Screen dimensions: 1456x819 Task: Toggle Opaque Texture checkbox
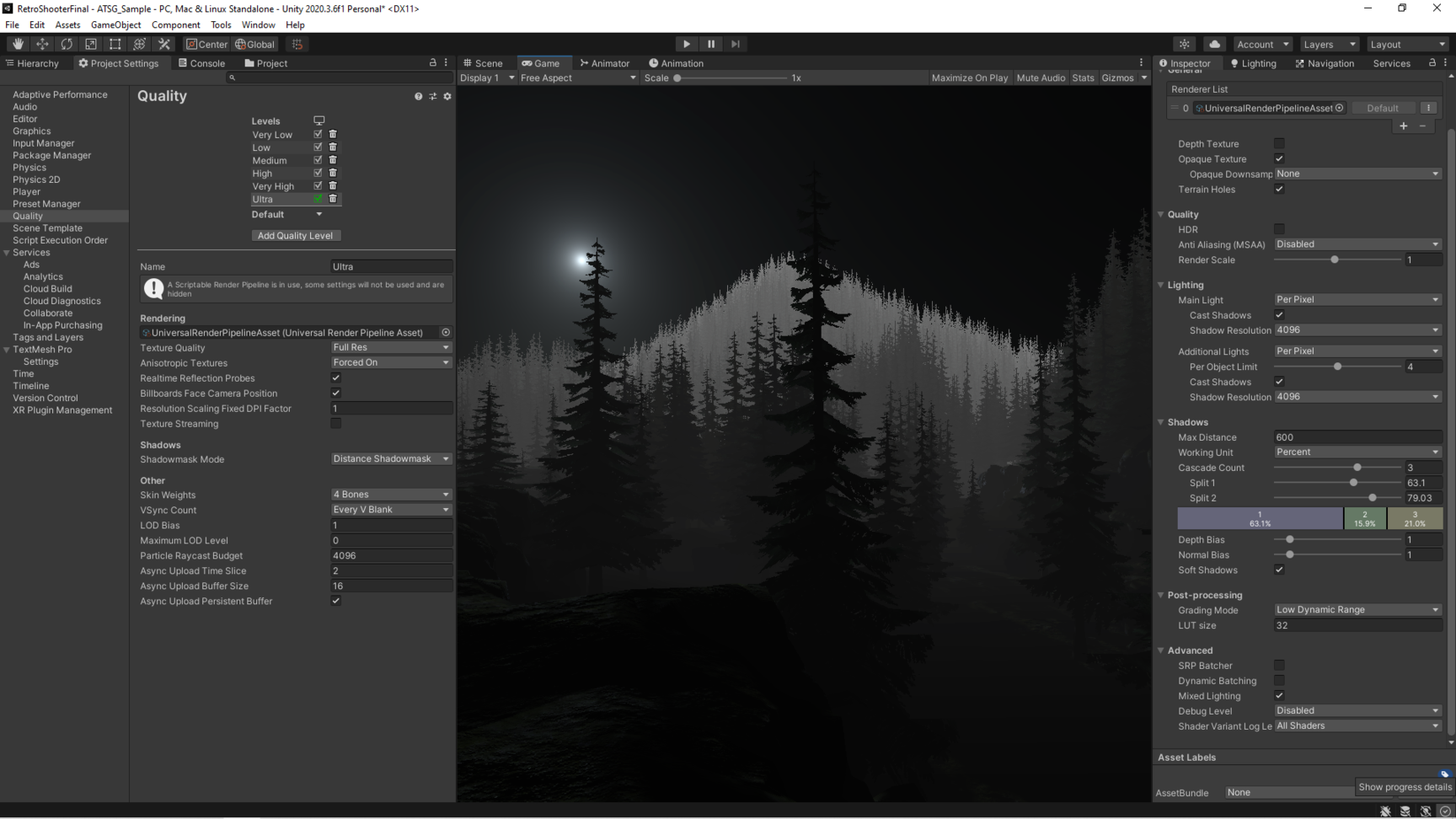click(1279, 159)
